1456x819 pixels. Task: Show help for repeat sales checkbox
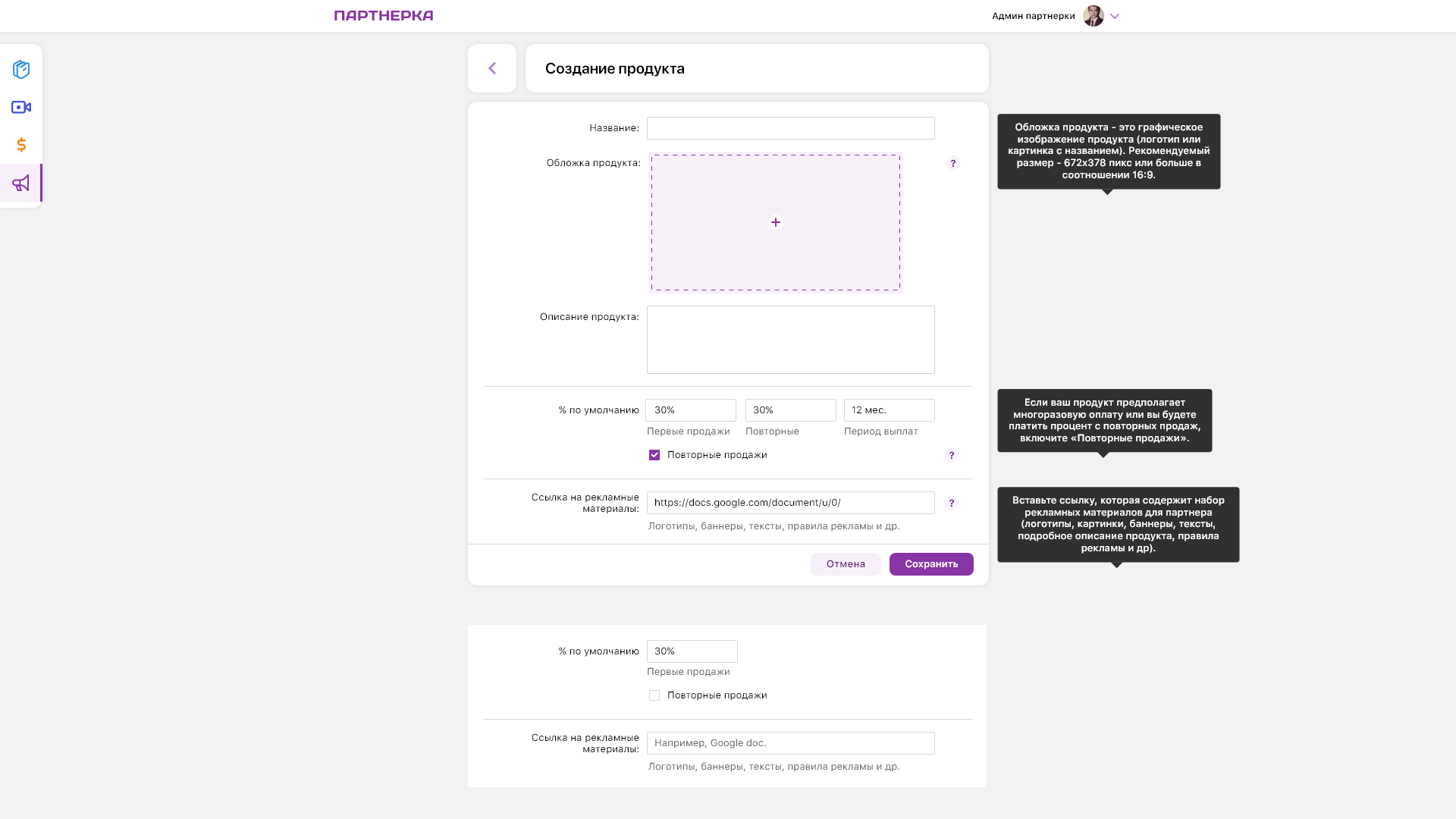click(x=952, y=455)
